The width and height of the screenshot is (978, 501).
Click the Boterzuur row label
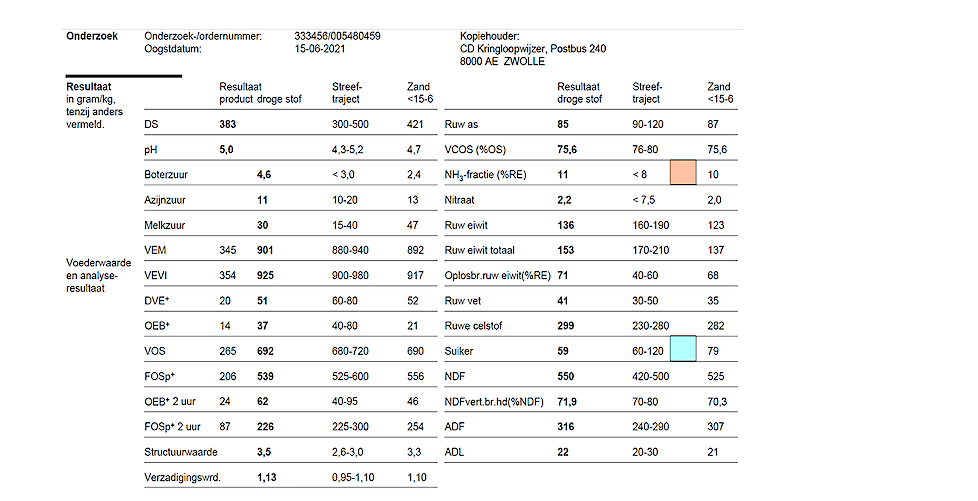click(x=167, y=175)
